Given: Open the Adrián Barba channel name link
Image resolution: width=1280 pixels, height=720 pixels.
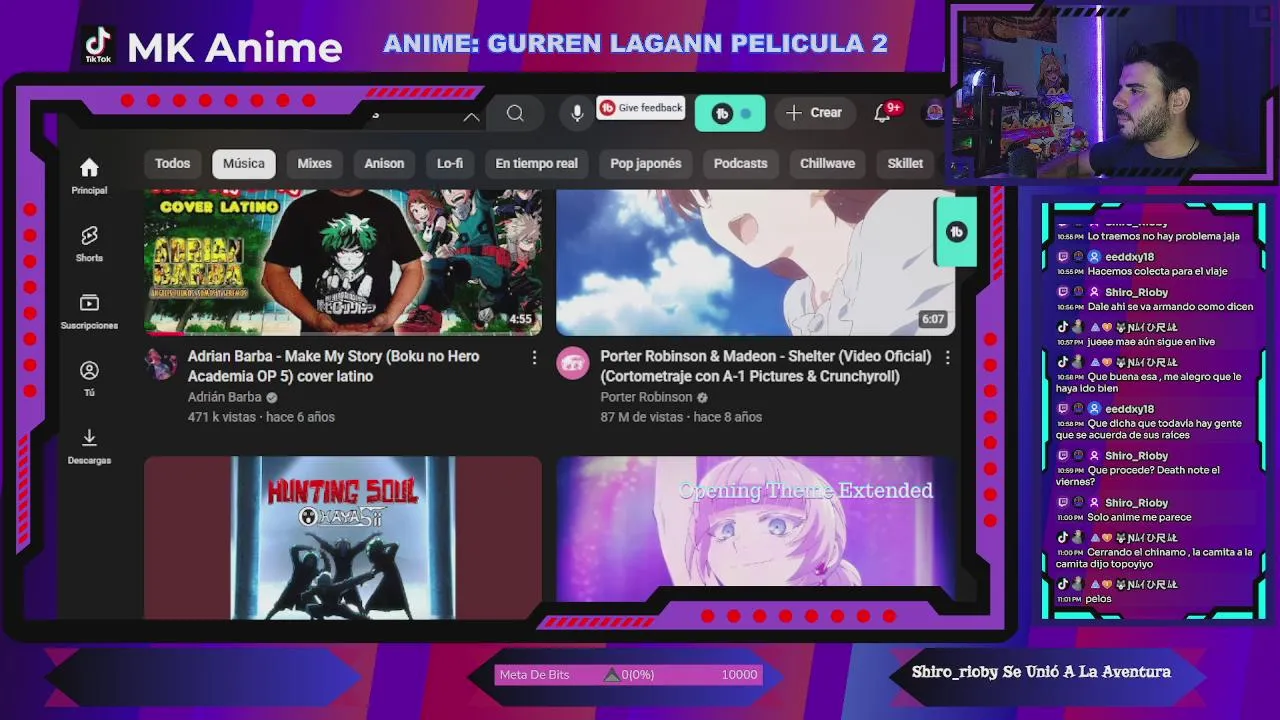Looking at the screenshot, I should click(x=225, y=397).
